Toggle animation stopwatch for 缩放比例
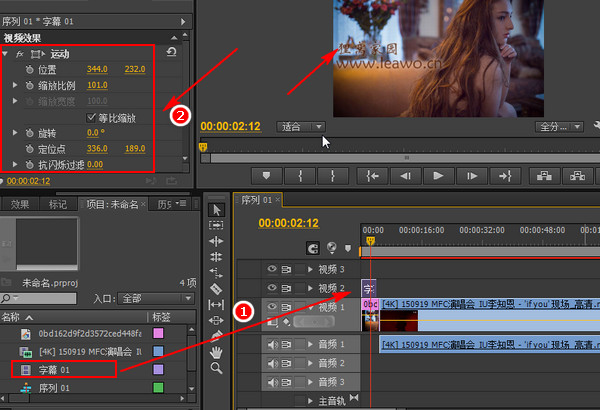 tap(29, 85)
